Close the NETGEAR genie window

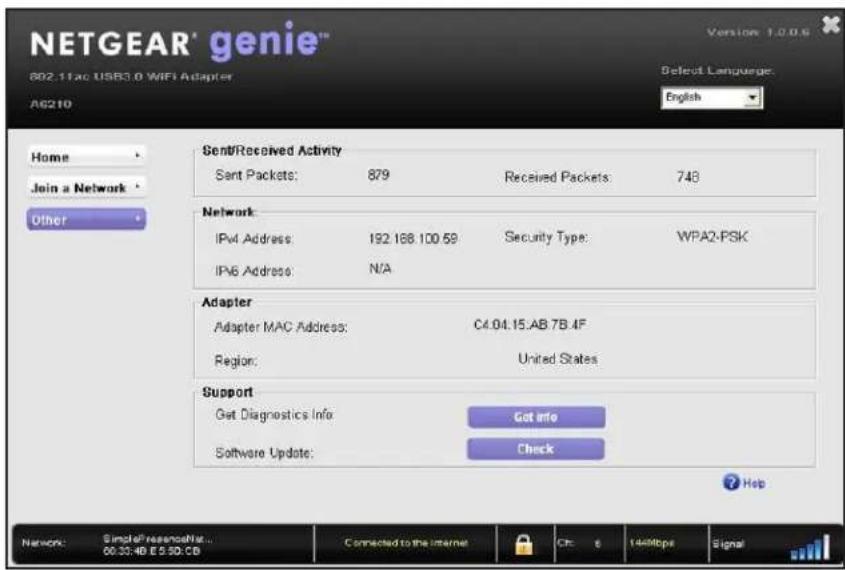[x=831, y=25]
